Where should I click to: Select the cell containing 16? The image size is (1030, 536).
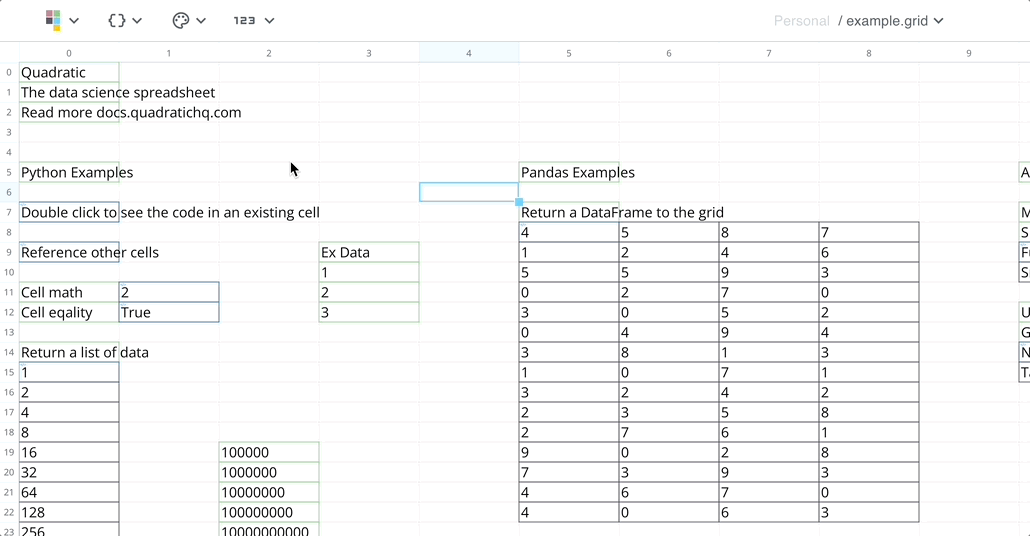(69, 452)
